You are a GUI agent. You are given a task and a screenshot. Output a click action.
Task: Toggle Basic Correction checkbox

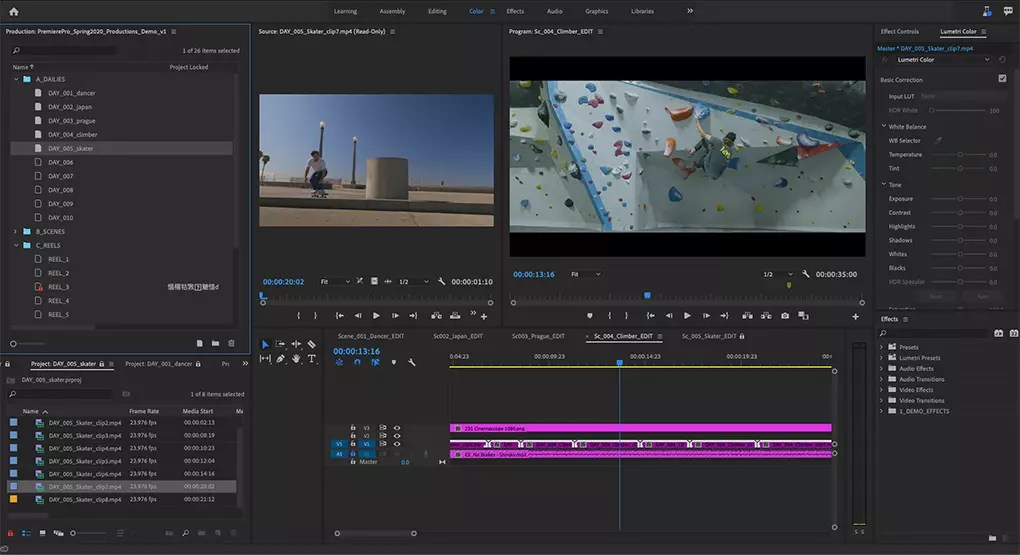tap(1002, 79)
